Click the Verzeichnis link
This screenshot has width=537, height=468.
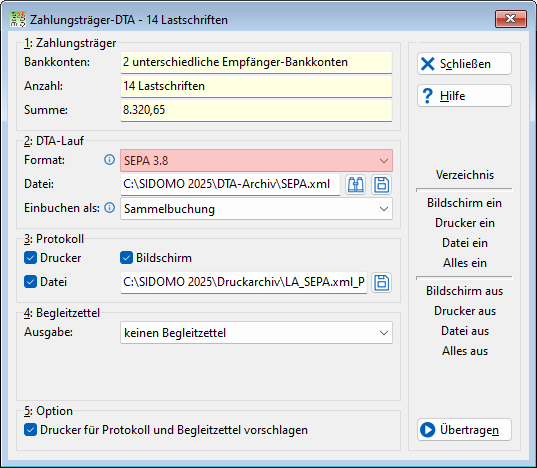465,175
